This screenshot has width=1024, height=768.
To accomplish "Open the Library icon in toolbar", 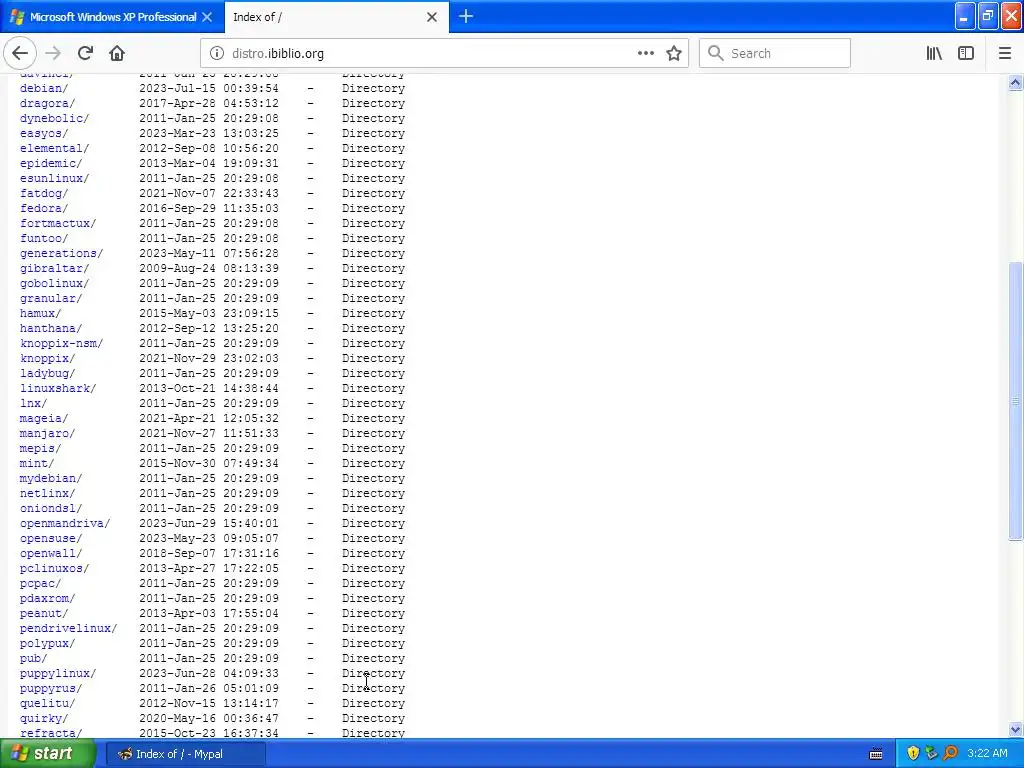I will [934, 54].
